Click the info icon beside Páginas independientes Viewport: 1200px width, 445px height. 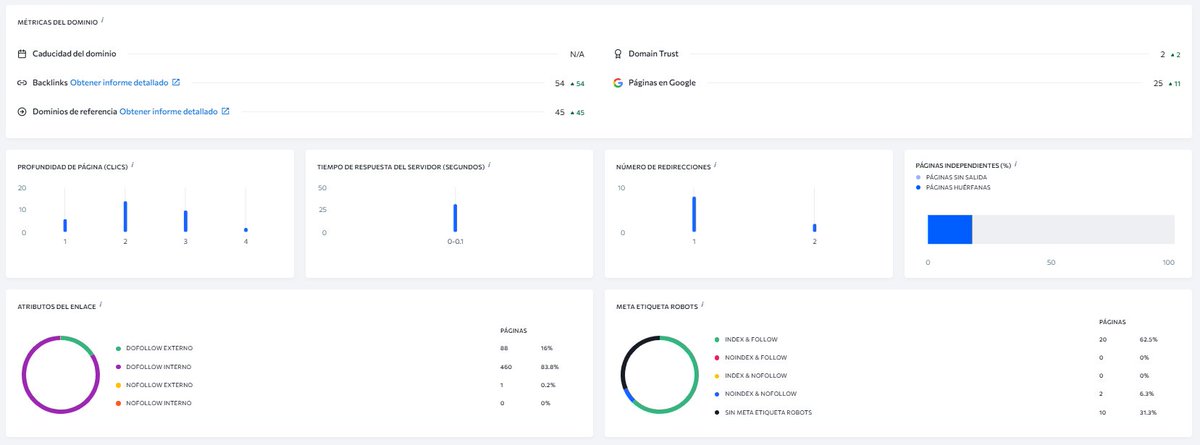point(1016,164)
